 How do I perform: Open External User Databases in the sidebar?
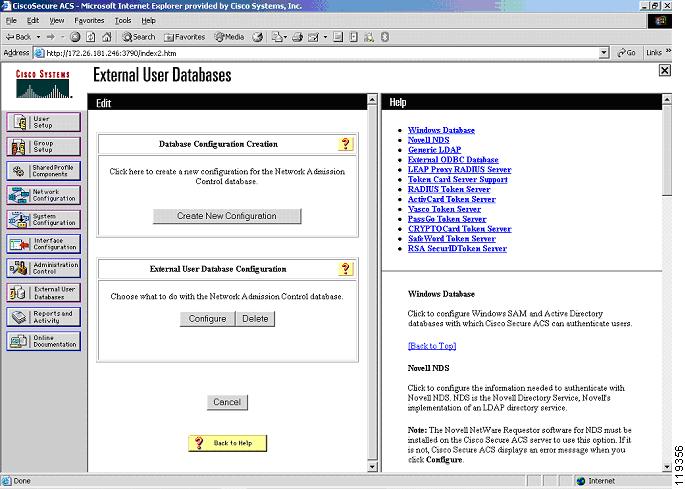44,293
